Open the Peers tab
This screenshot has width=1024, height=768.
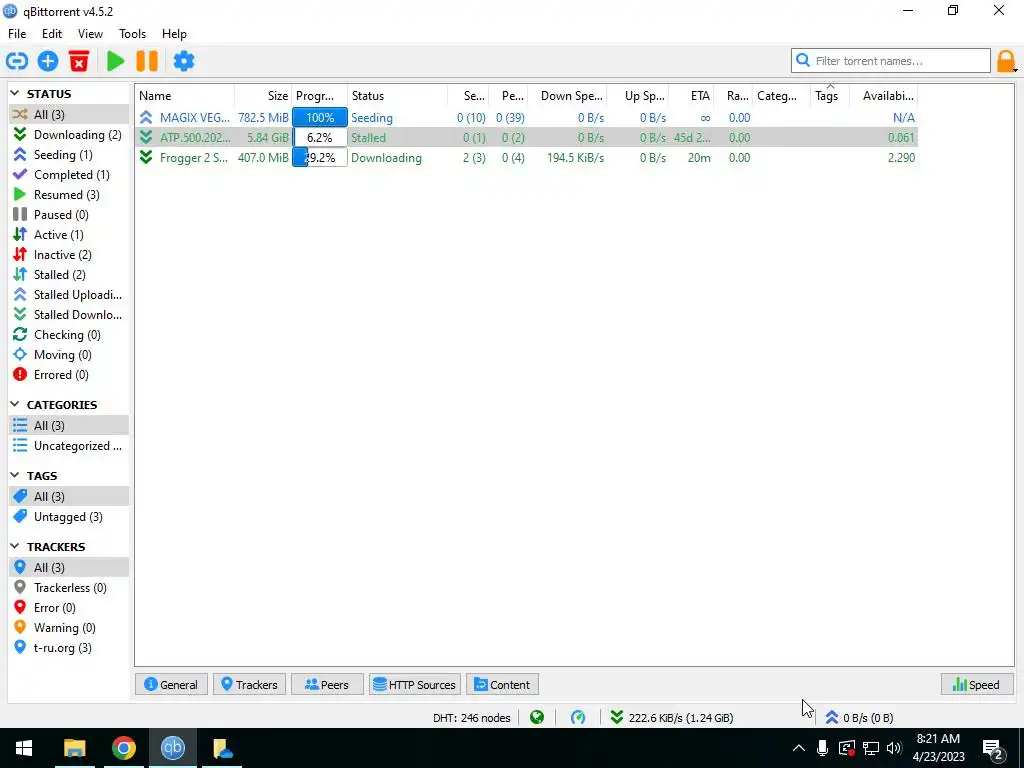327,684
